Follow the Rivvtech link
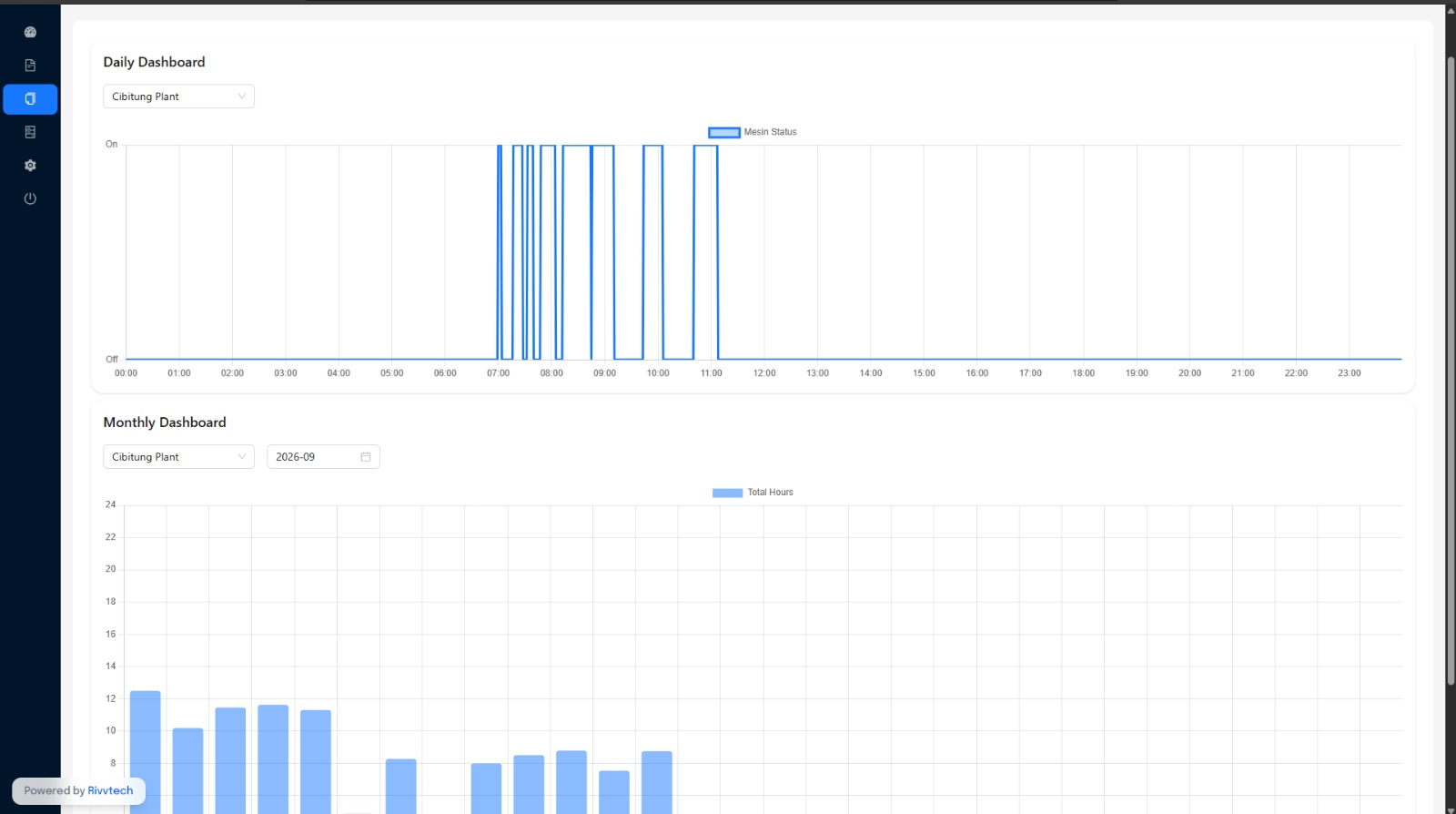Image resolution: width=1456 pixels, height=814 pixels. tap(110, 790)
